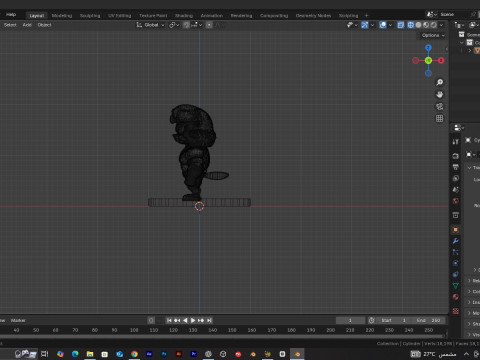Screen dimensions: 480x360
Task: Open Microsoft Edge from the taskbar
Action: (x=75, y=354)
